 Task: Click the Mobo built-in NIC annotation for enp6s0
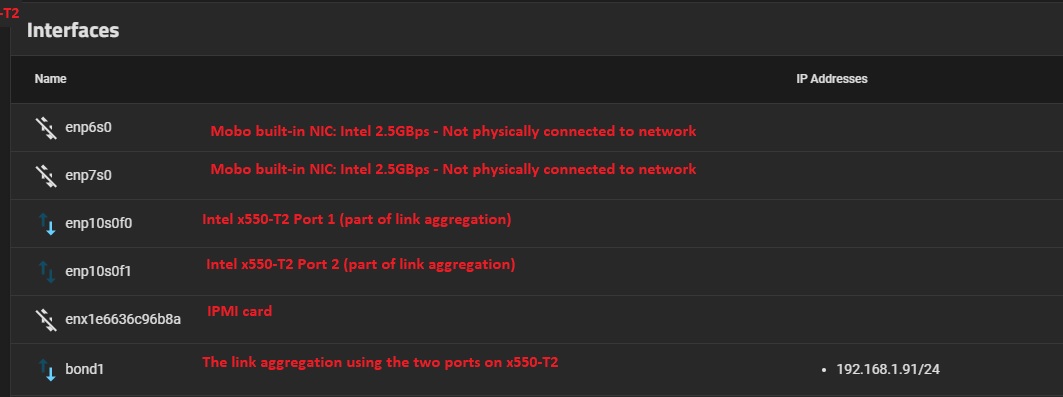tap(453, 131)
